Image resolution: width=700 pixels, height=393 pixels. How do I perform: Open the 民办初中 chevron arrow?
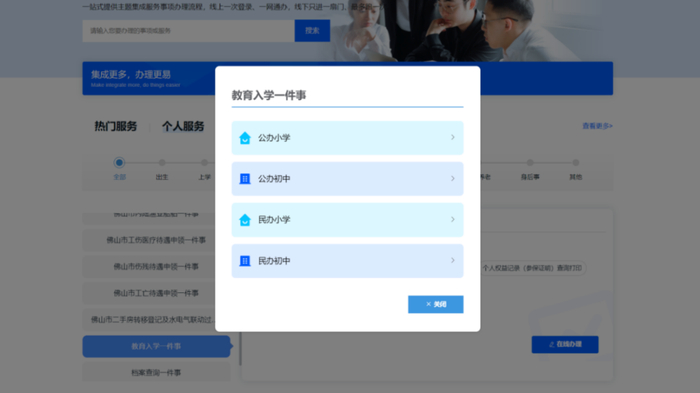point(452,260)
